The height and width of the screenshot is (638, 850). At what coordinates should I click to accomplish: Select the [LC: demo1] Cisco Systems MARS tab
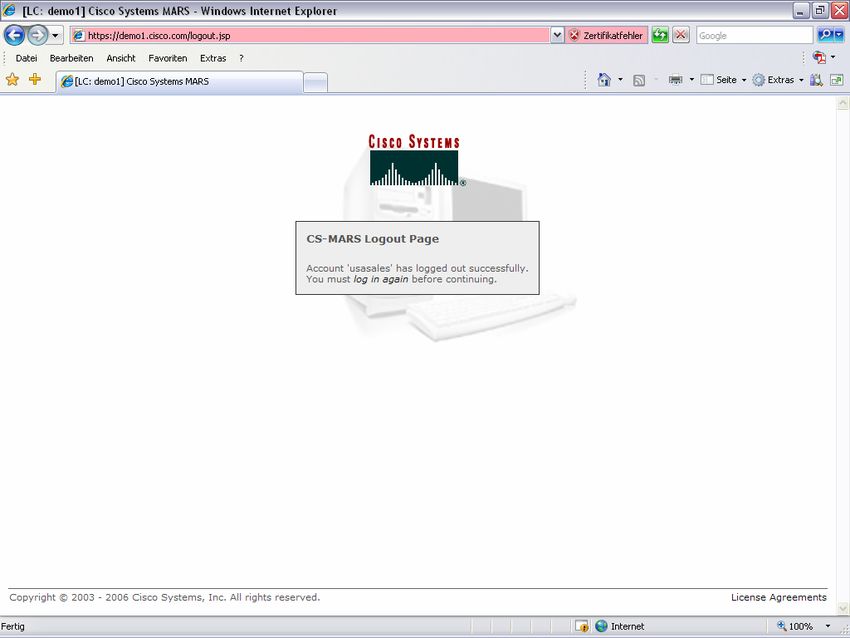[x=179, y=82]
